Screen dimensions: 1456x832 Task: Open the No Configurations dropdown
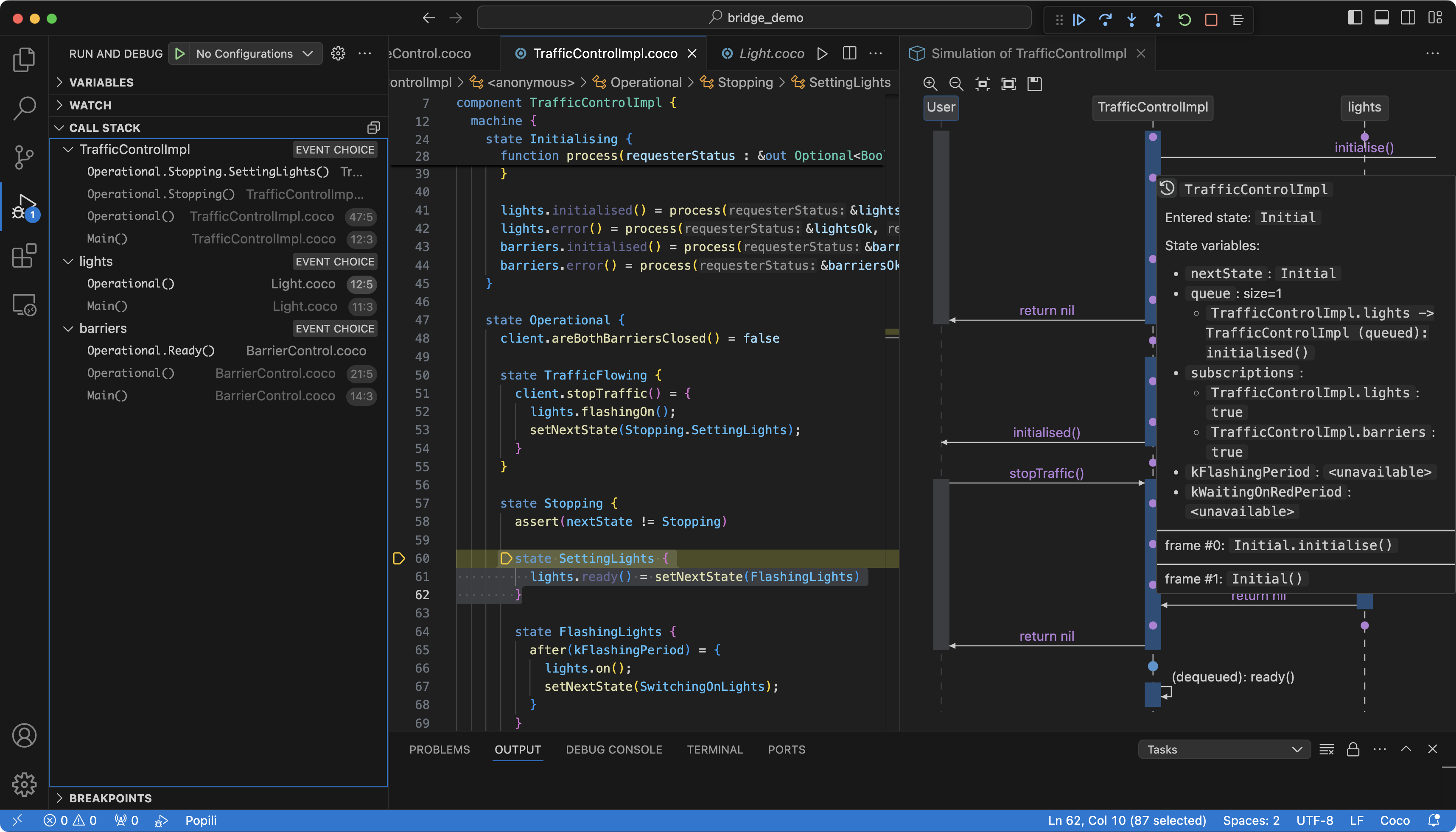(255, 54)
